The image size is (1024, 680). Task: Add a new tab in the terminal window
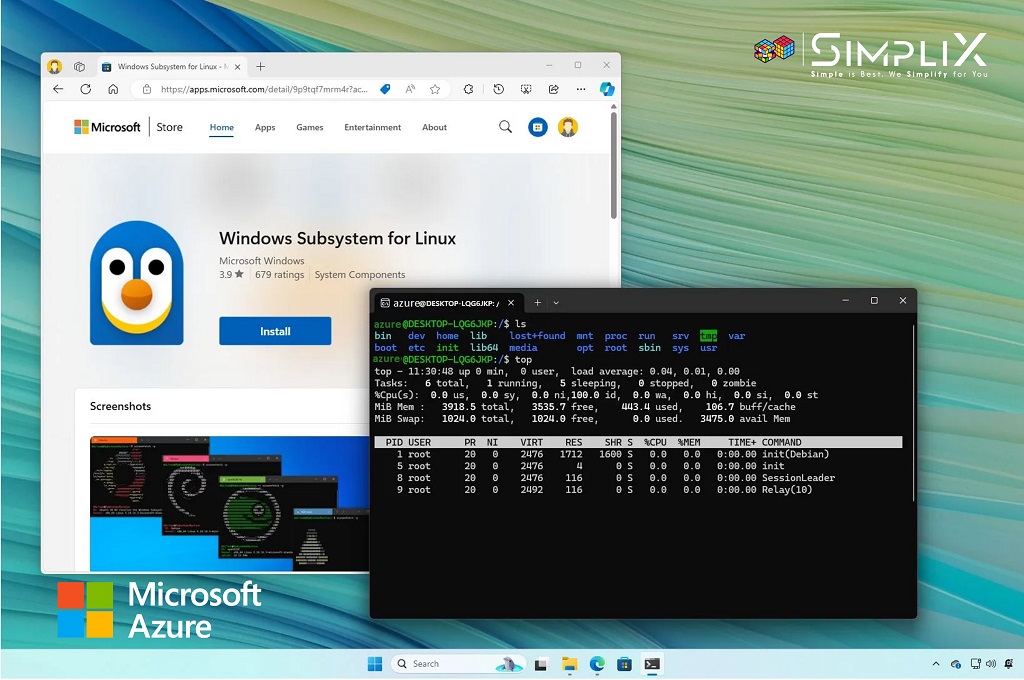[x=537, y=302]
